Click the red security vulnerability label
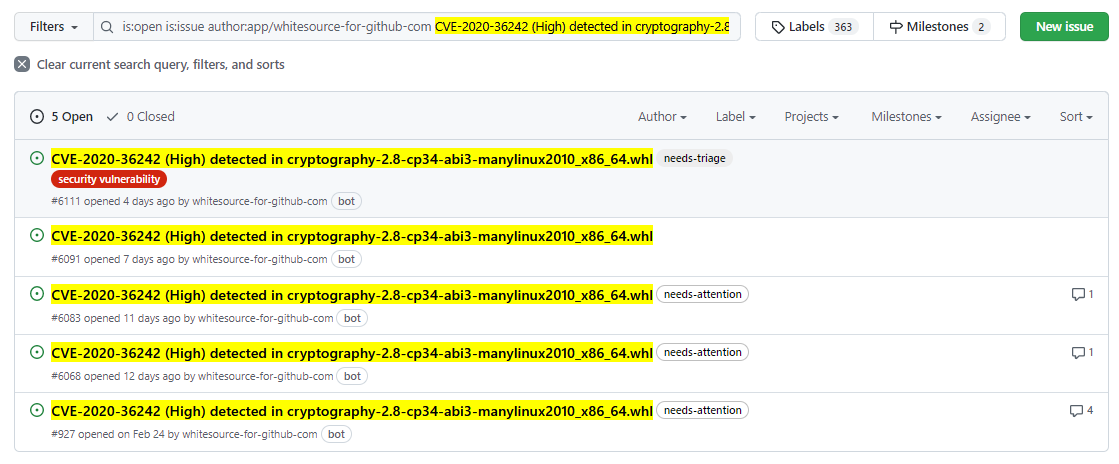The width and height of the screenshot is (1119, 464). click(x=109, y=179)
